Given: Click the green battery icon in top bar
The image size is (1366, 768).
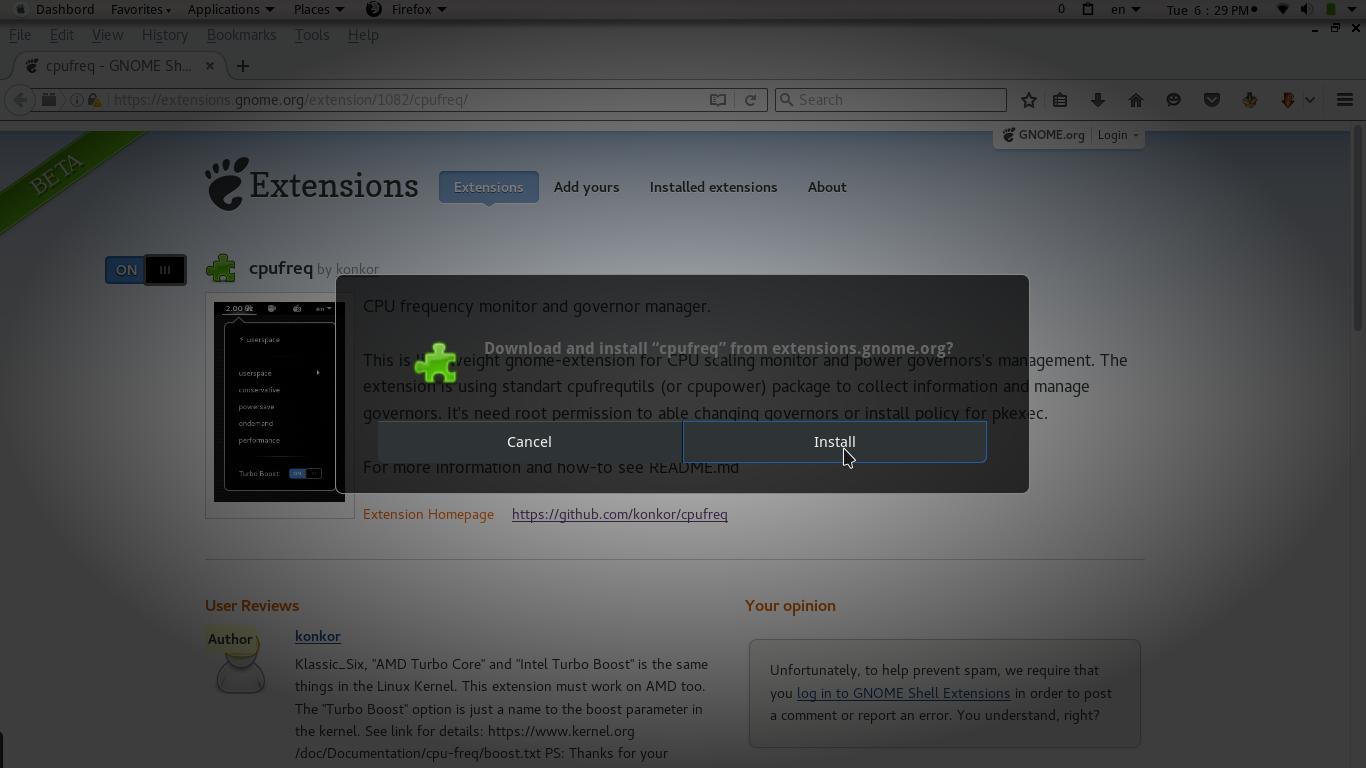Looking at the screenshot, I should click(x=1331, y=9).
